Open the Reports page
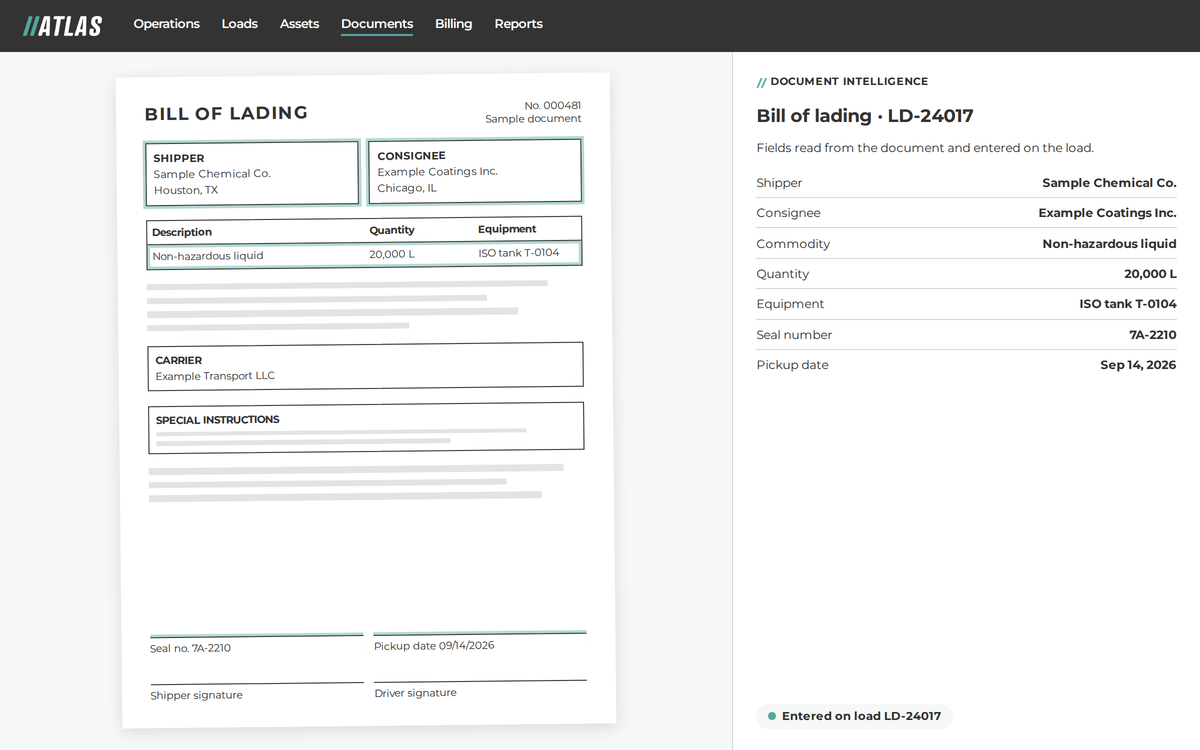 [x=518, y=24]
